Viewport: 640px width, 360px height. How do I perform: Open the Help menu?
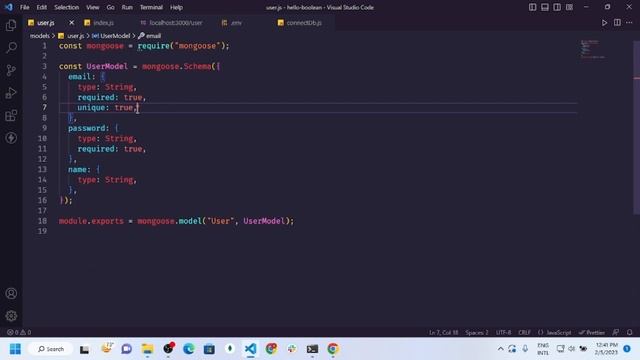pyautogui.click(x=176, y=7)
